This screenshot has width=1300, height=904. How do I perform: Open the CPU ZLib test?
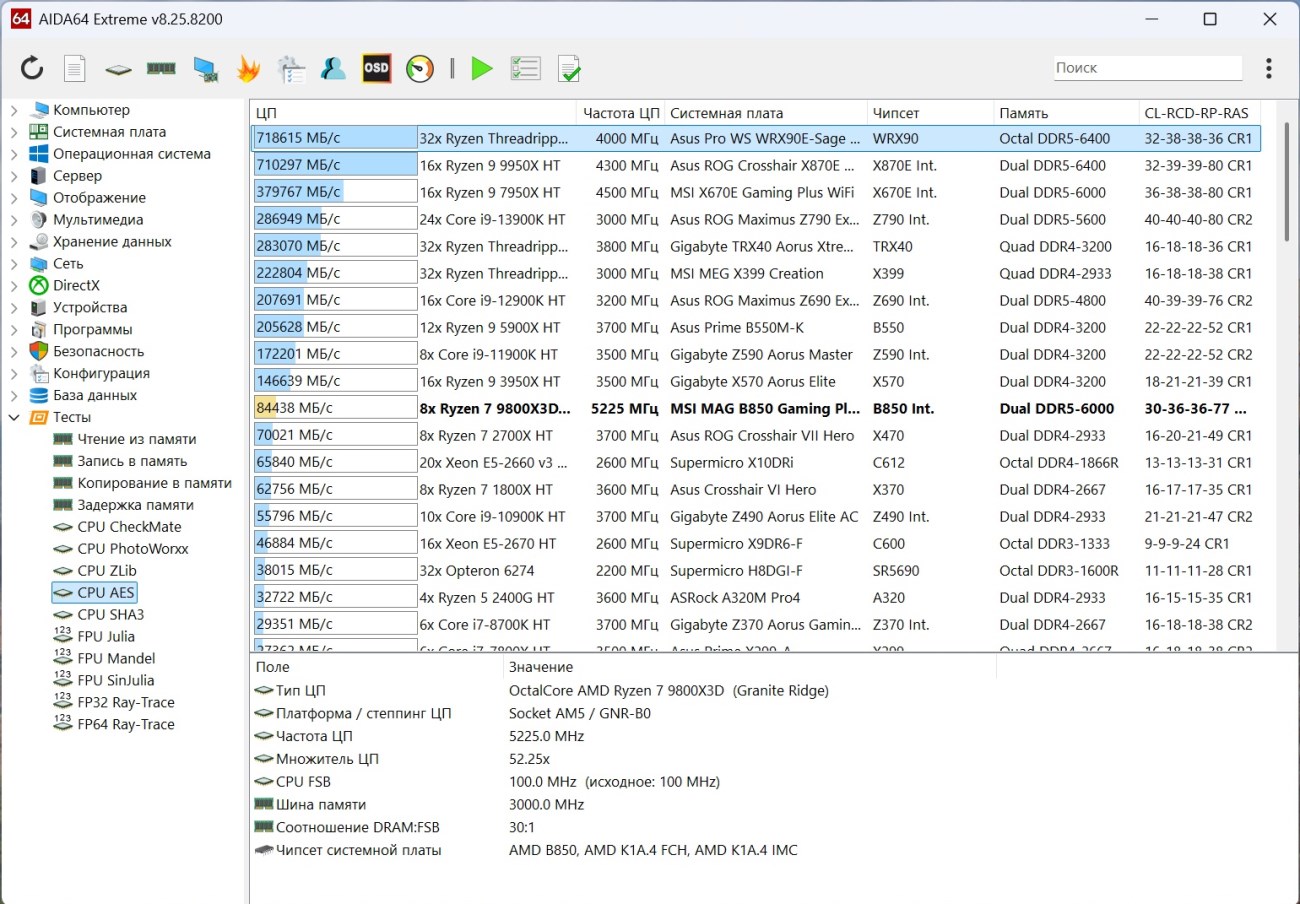point(106,571)
